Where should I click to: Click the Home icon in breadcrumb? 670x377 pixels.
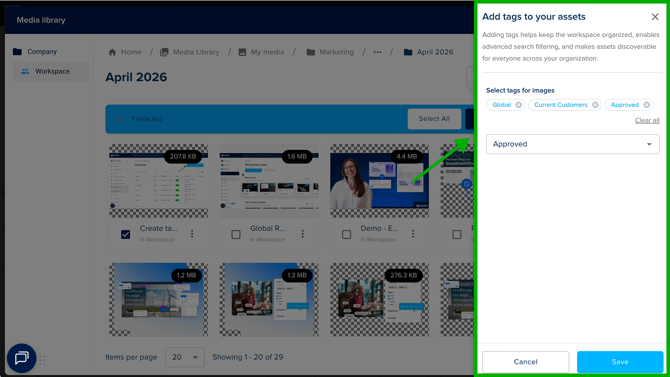[x=112, y=52]
